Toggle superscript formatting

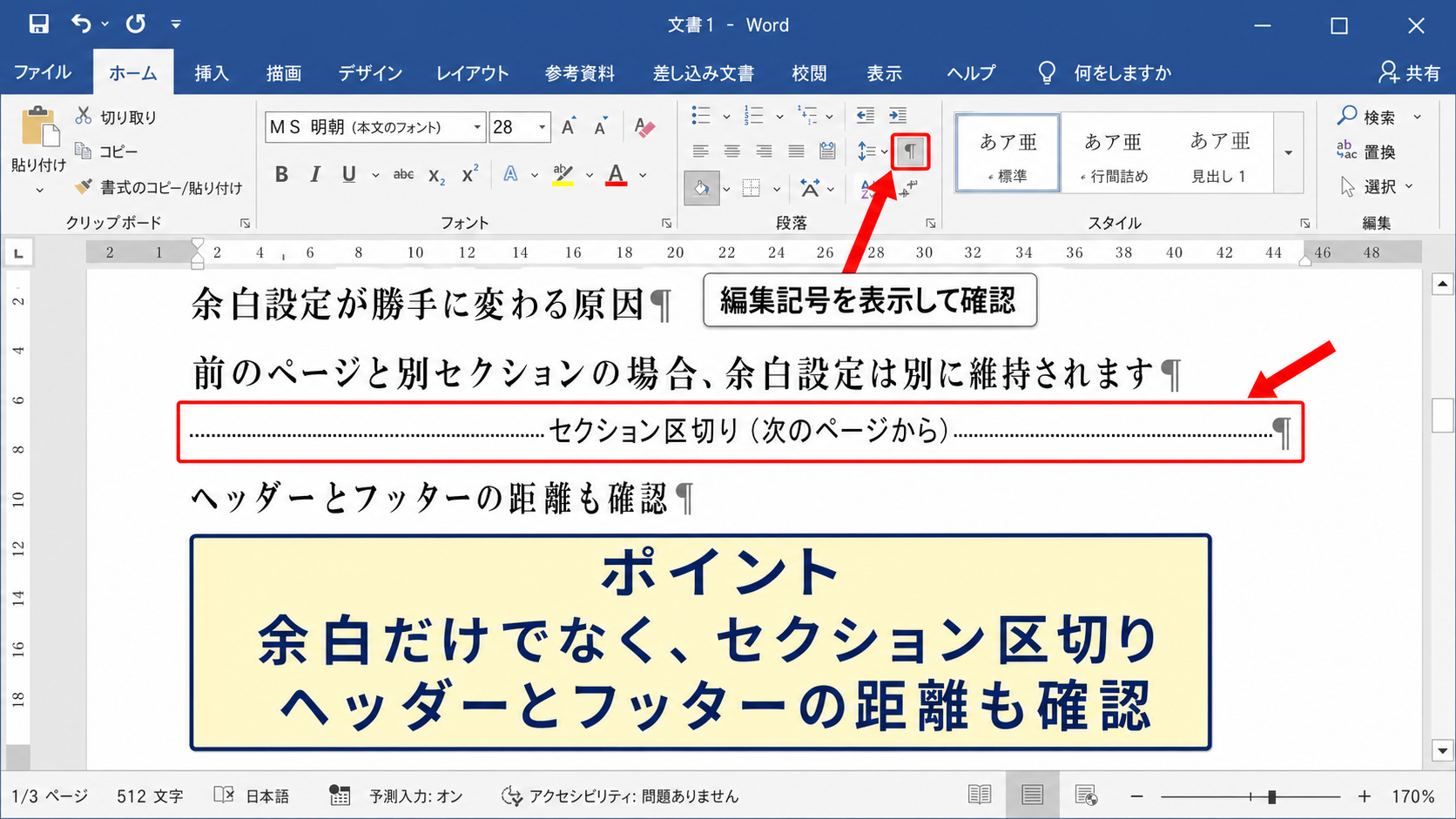(470, 174)
